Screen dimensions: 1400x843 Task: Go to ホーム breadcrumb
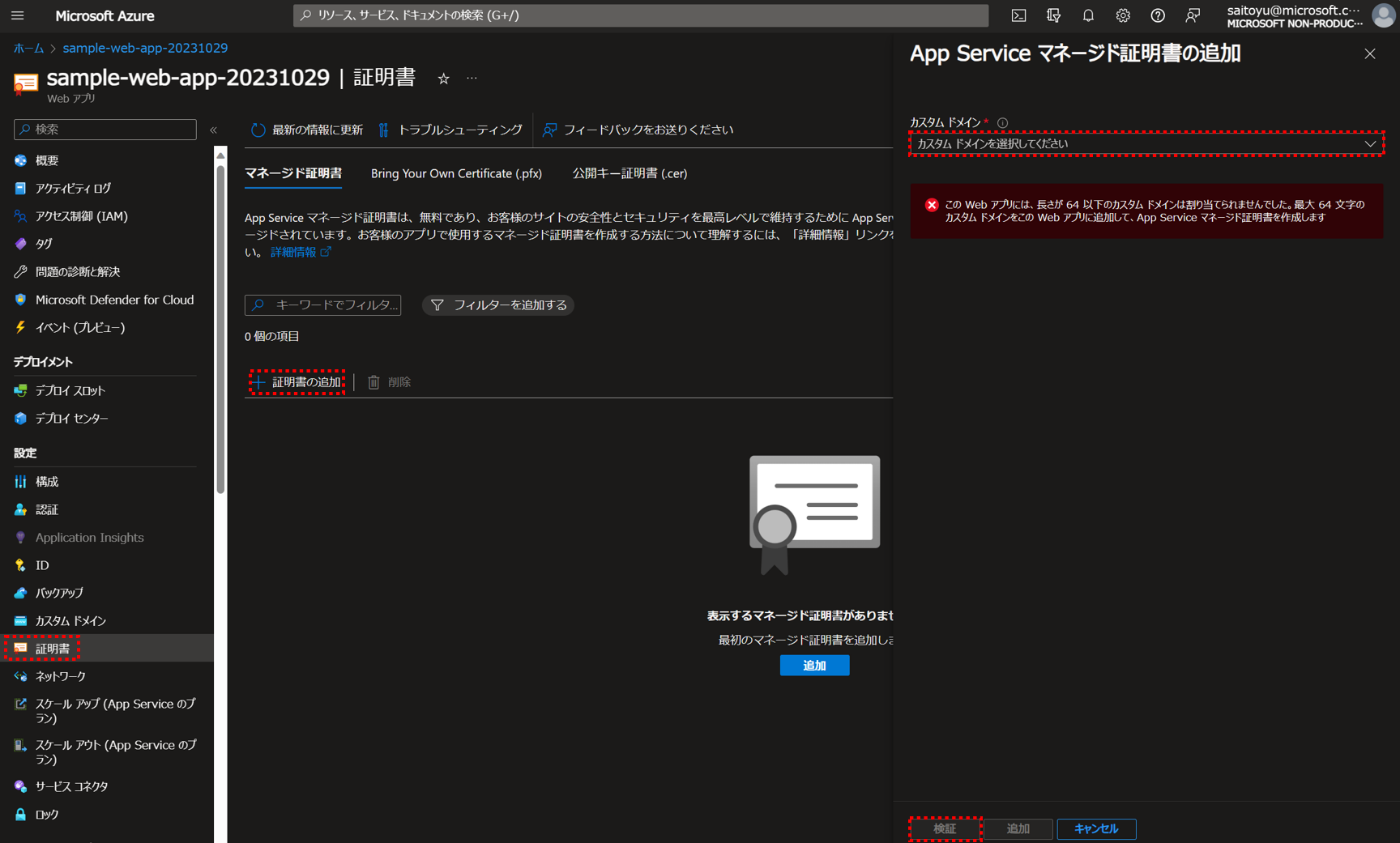tap(28, 48)
